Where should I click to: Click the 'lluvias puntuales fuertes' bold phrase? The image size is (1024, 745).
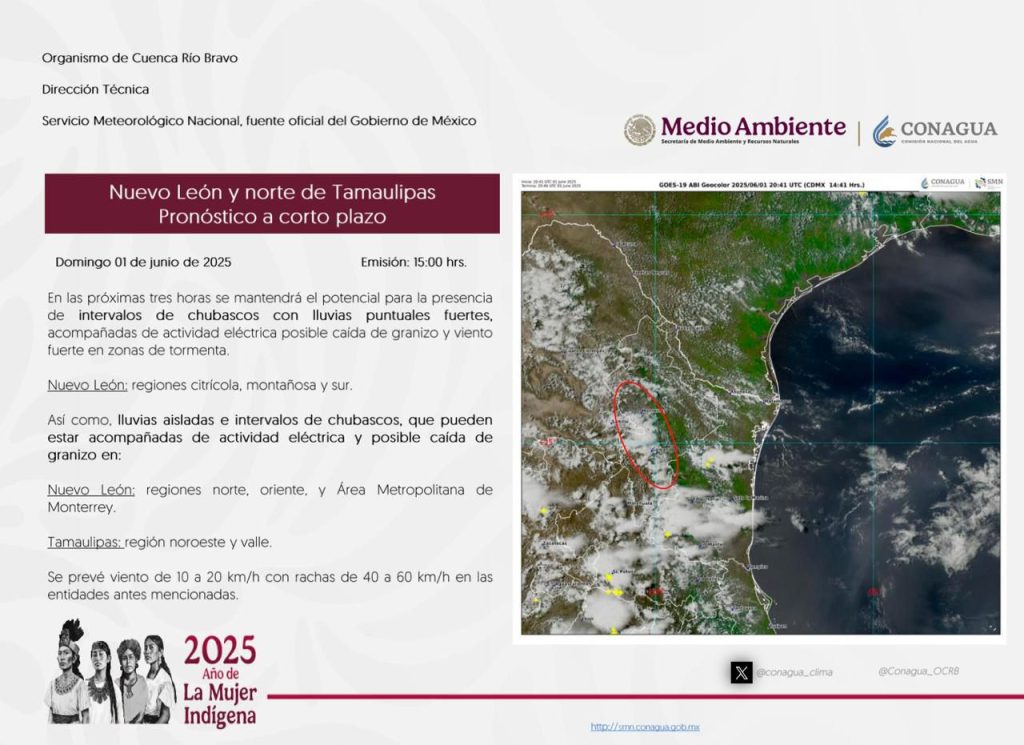coord(402,315)
